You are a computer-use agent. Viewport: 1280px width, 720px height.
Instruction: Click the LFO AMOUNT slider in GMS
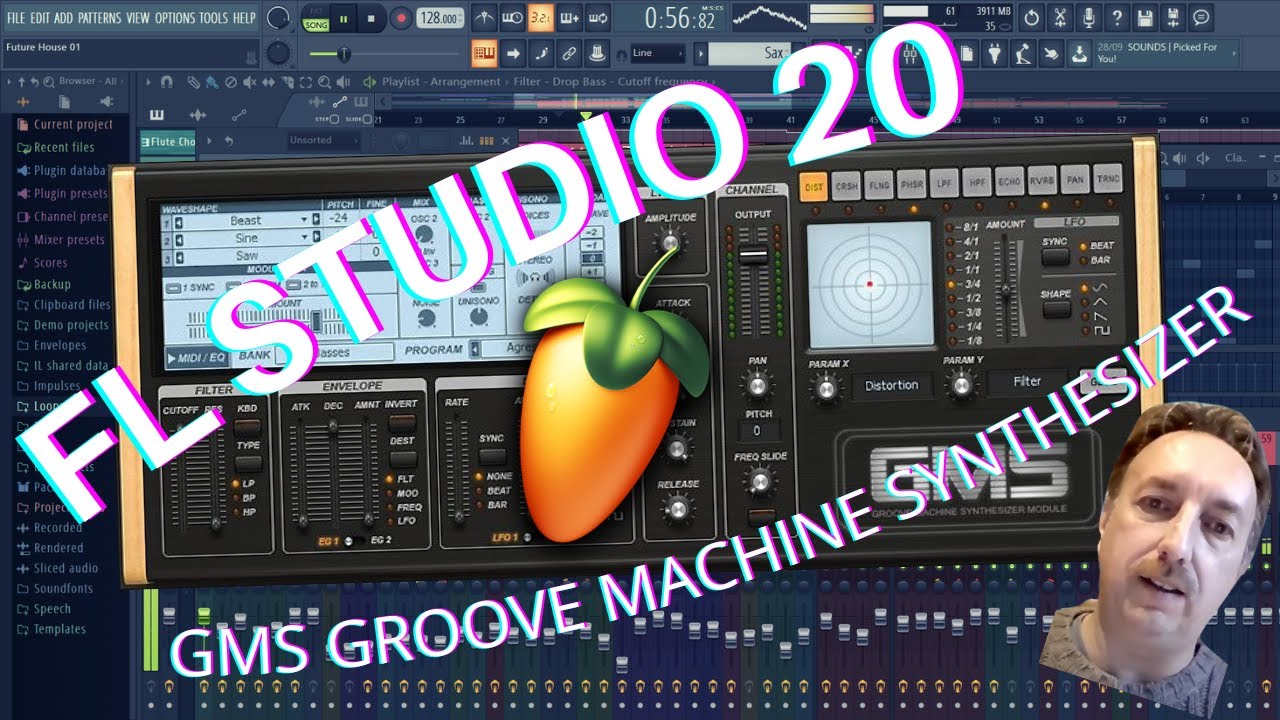click(x=1005, y=288)
